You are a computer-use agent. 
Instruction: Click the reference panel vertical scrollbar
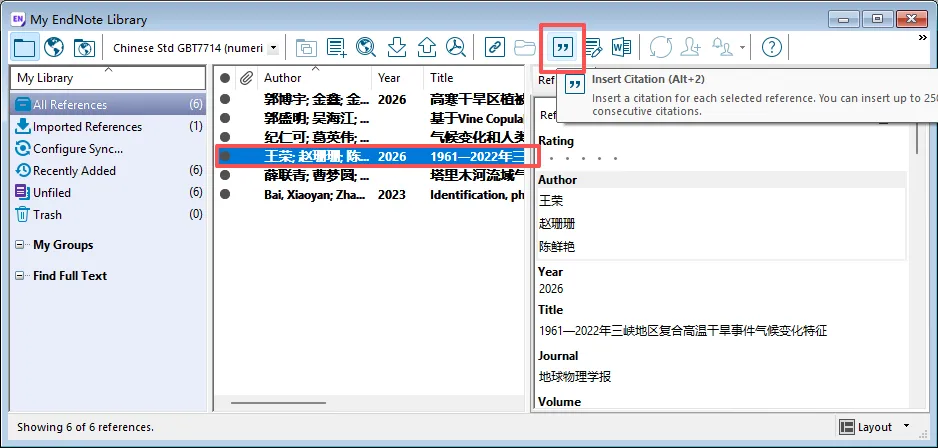(x=916, y=139)
